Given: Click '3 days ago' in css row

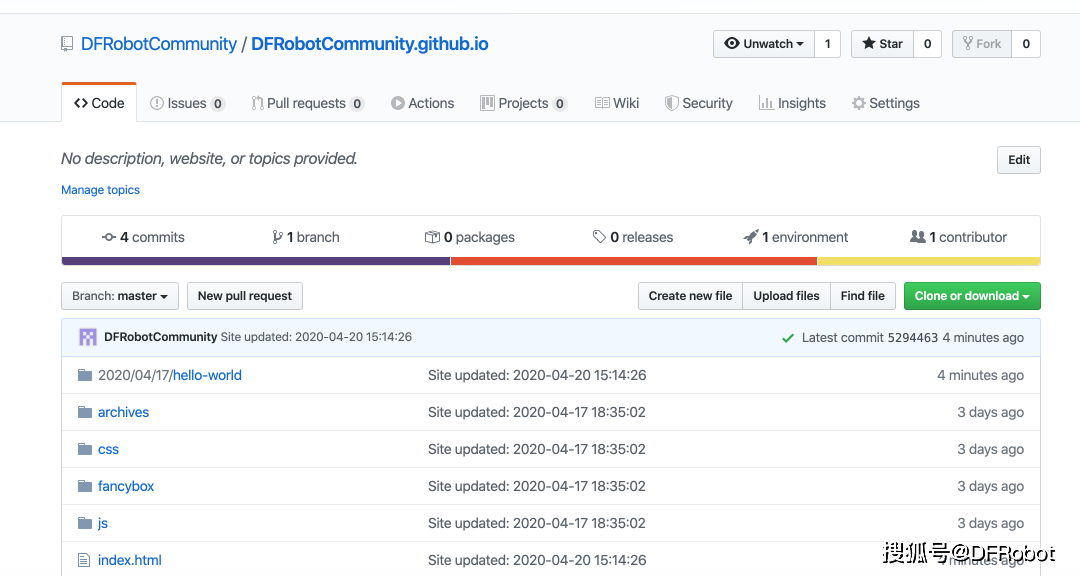Looking at the screenshot, I should click(x=990, y=449).
